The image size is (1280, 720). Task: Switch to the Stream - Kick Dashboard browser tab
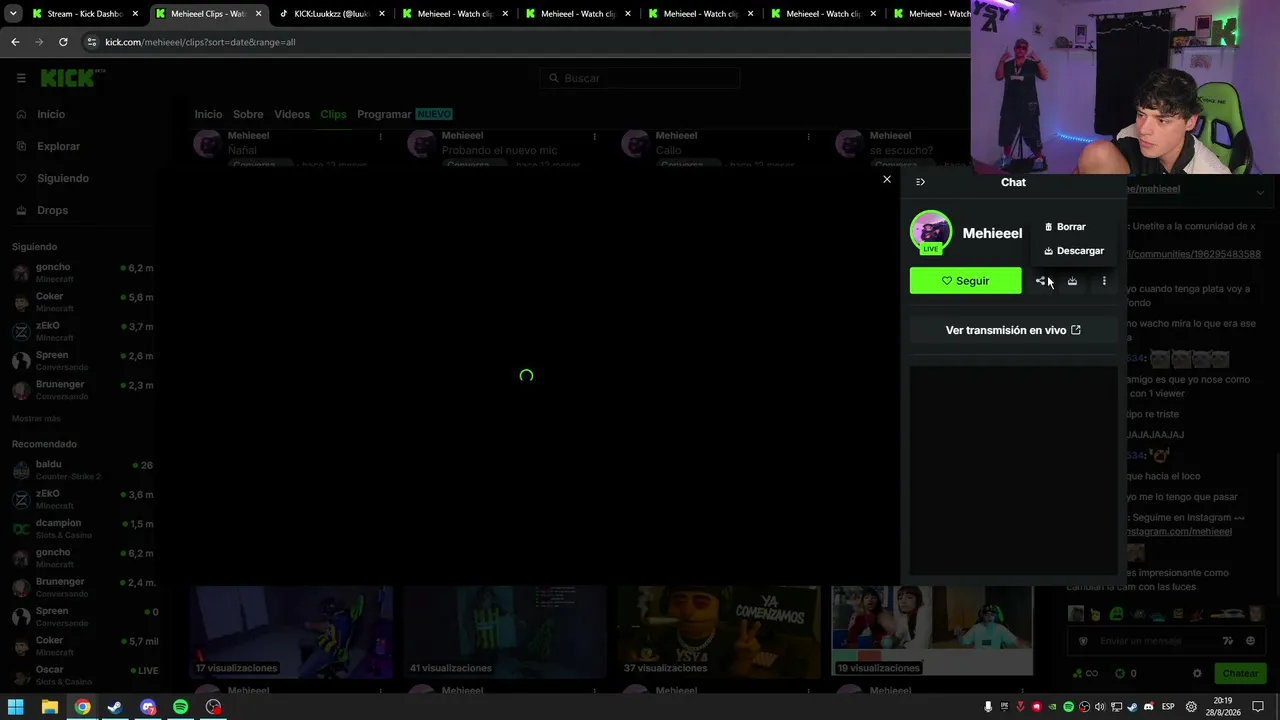(x=86, y=14)
